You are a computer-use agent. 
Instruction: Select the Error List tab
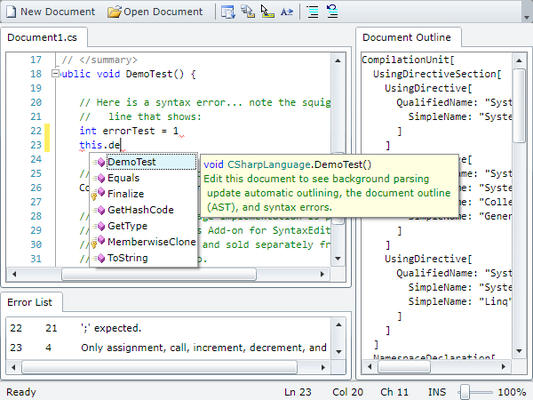[30, 302]
